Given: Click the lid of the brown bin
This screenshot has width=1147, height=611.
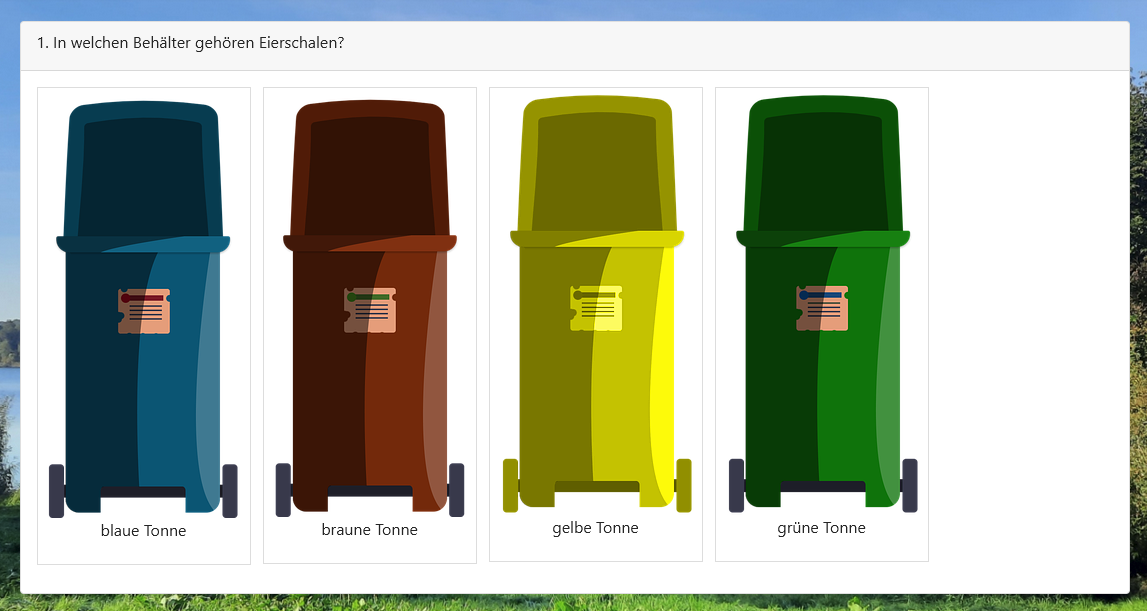Looking at the screenshot, I should pyautogui.click(x=370, y=170).
